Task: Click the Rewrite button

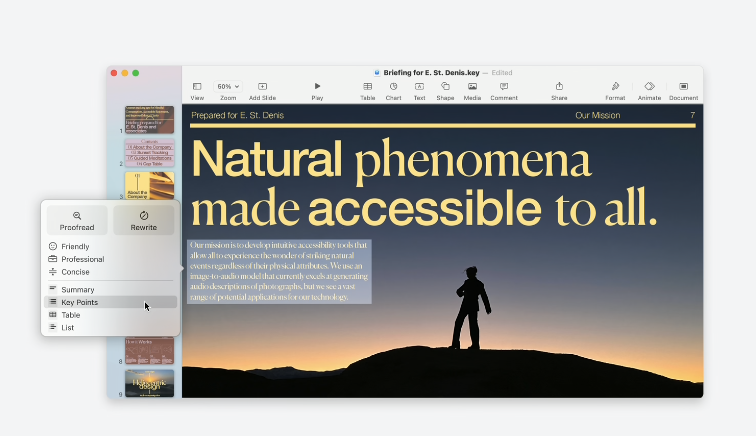Action: 144,220
